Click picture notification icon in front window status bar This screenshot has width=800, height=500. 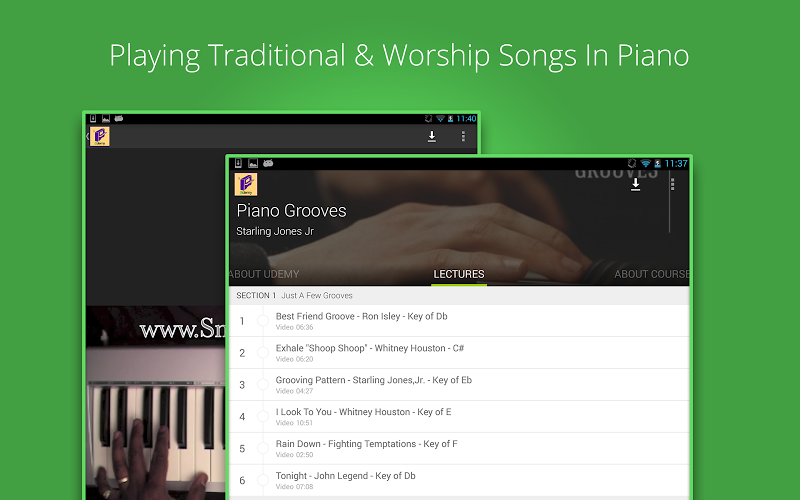(x=253, y=163)
